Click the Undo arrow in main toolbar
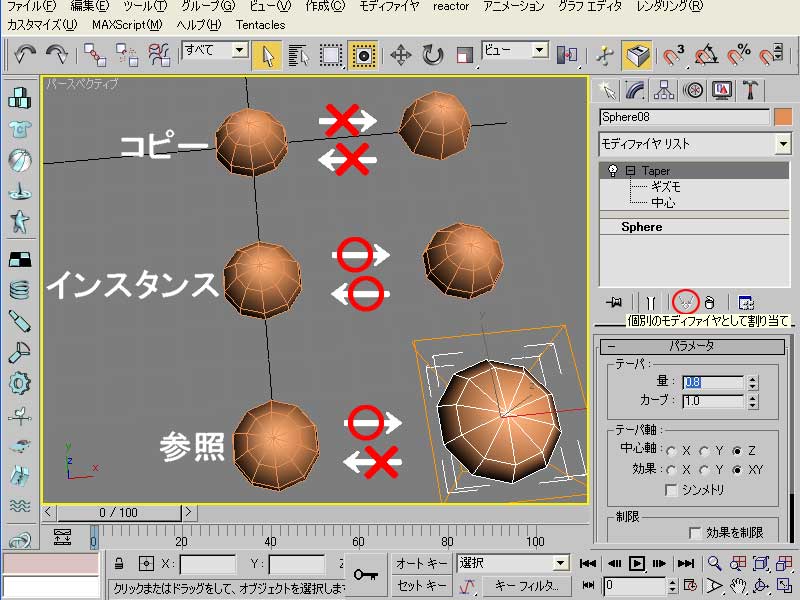Image resolution: width=800 pixels, height=600 pixels. click(x=25, y=54)
